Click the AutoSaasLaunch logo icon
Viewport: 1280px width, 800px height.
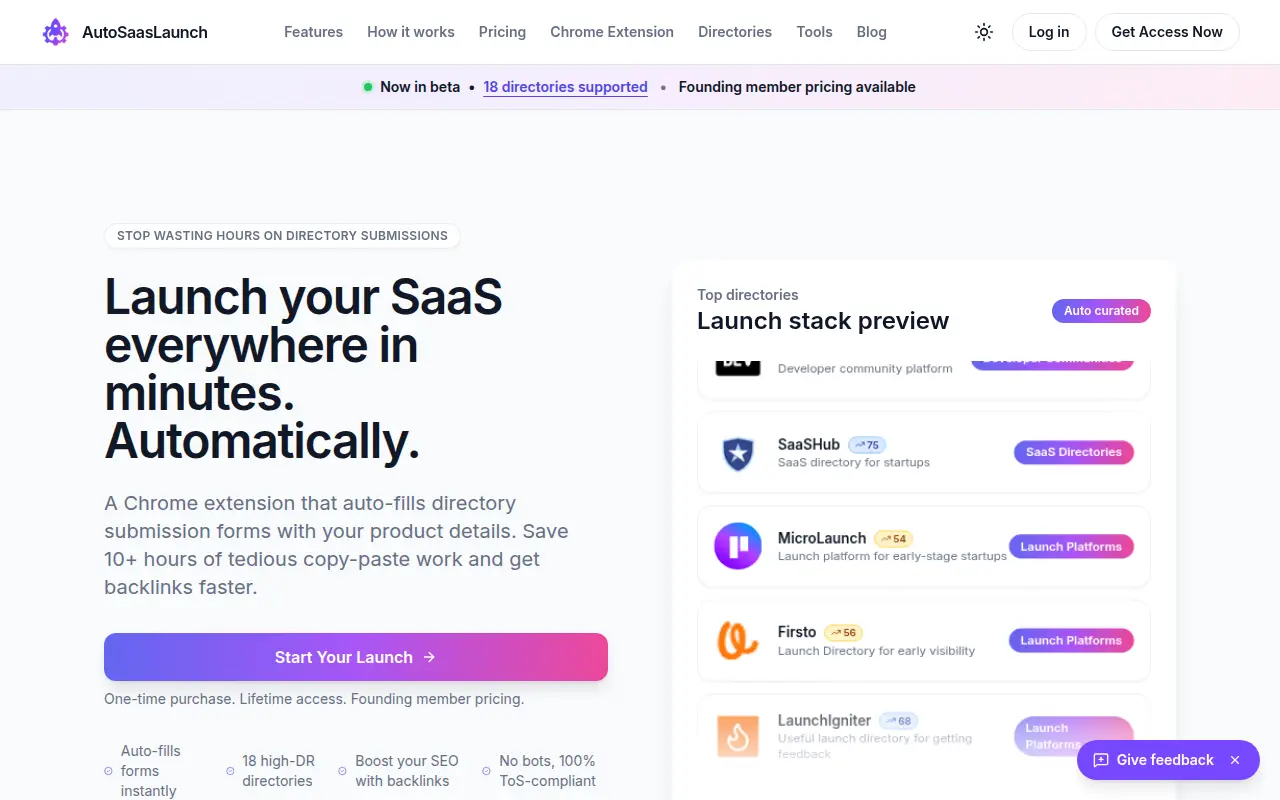(x=55, y=32)
